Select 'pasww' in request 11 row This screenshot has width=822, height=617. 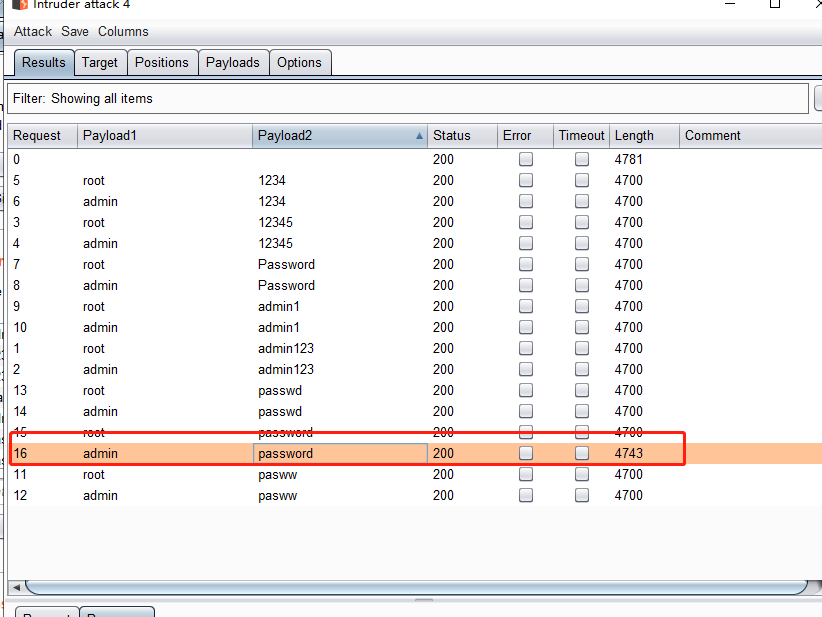[277, 475]
